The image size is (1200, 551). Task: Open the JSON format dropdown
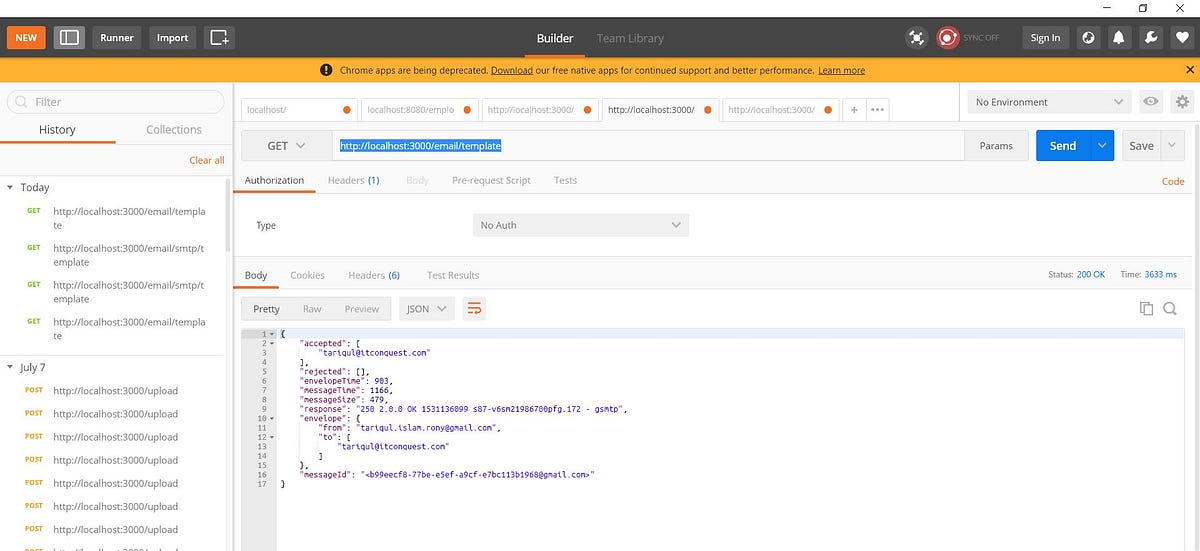point(427,309)
